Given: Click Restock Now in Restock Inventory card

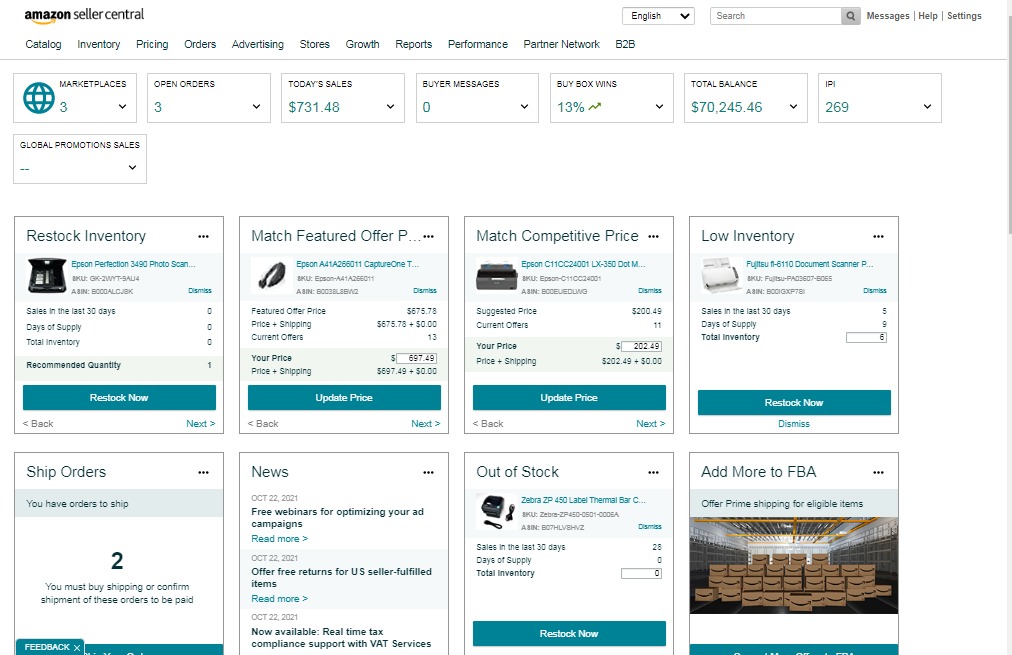Looking at the screenshot, I should coord(119,398).
